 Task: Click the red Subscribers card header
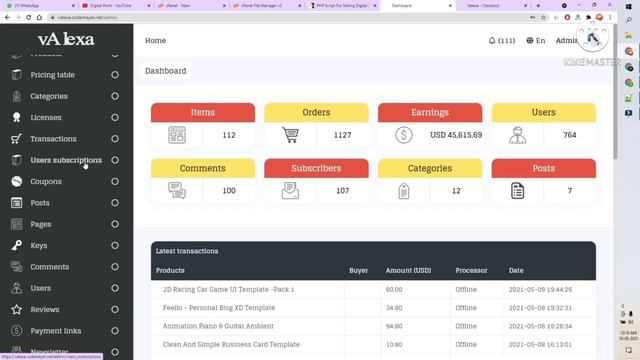click(316, 168)
